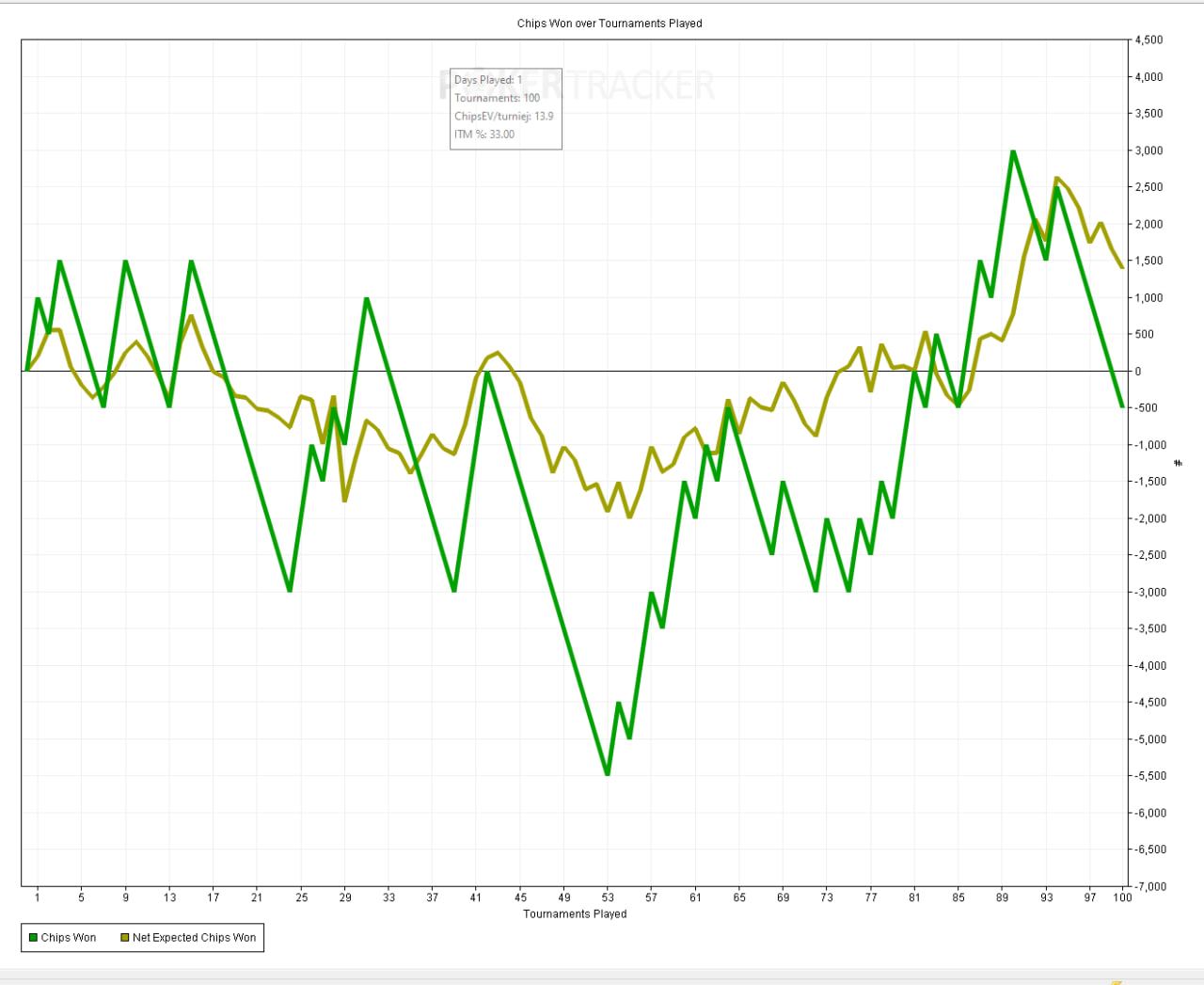
Task: Click the Tournaments Played x-axis label
Action: (575, 914)
